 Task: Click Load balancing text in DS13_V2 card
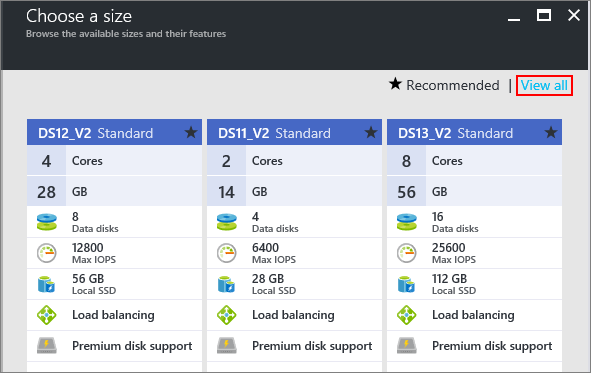tap(473, 315)
